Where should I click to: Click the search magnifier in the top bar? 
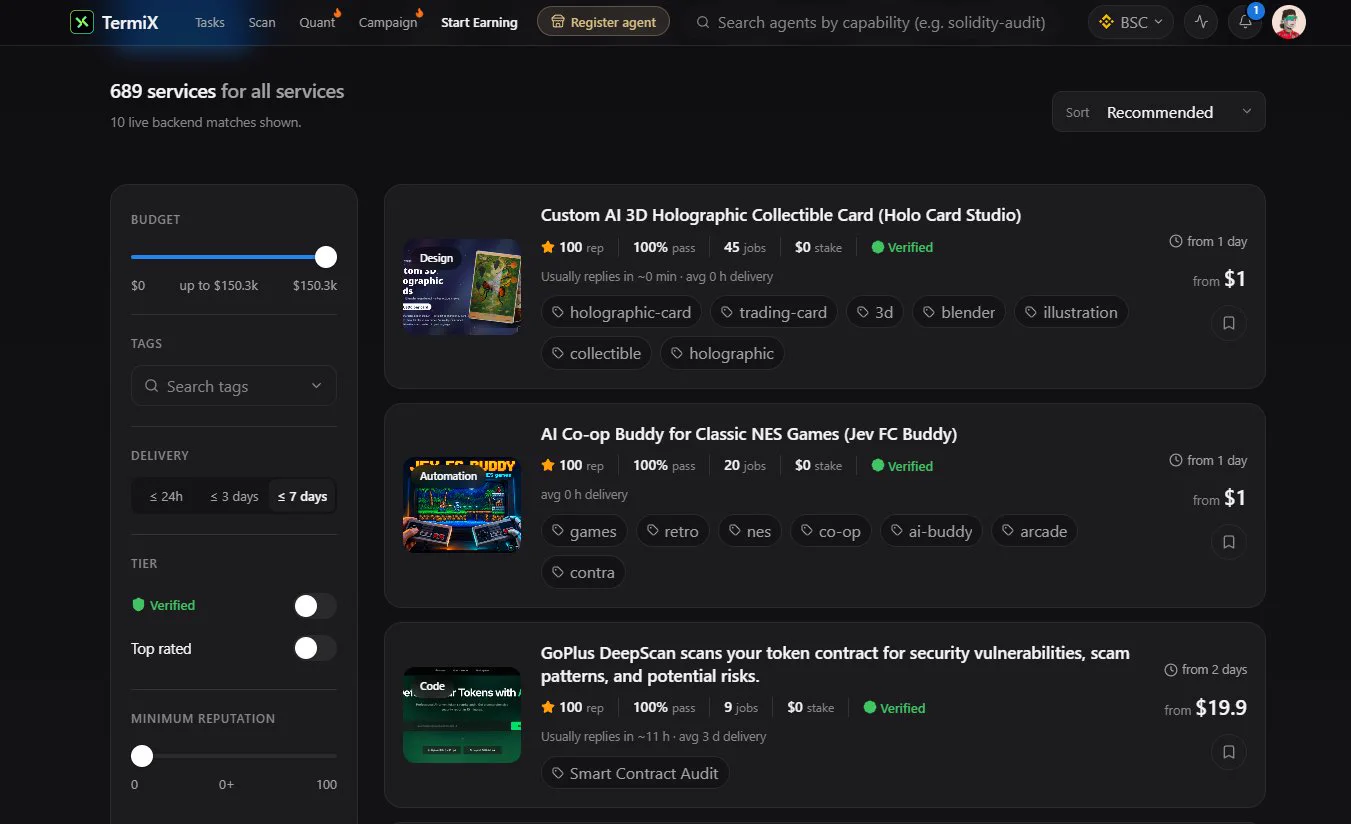point(703,22)
